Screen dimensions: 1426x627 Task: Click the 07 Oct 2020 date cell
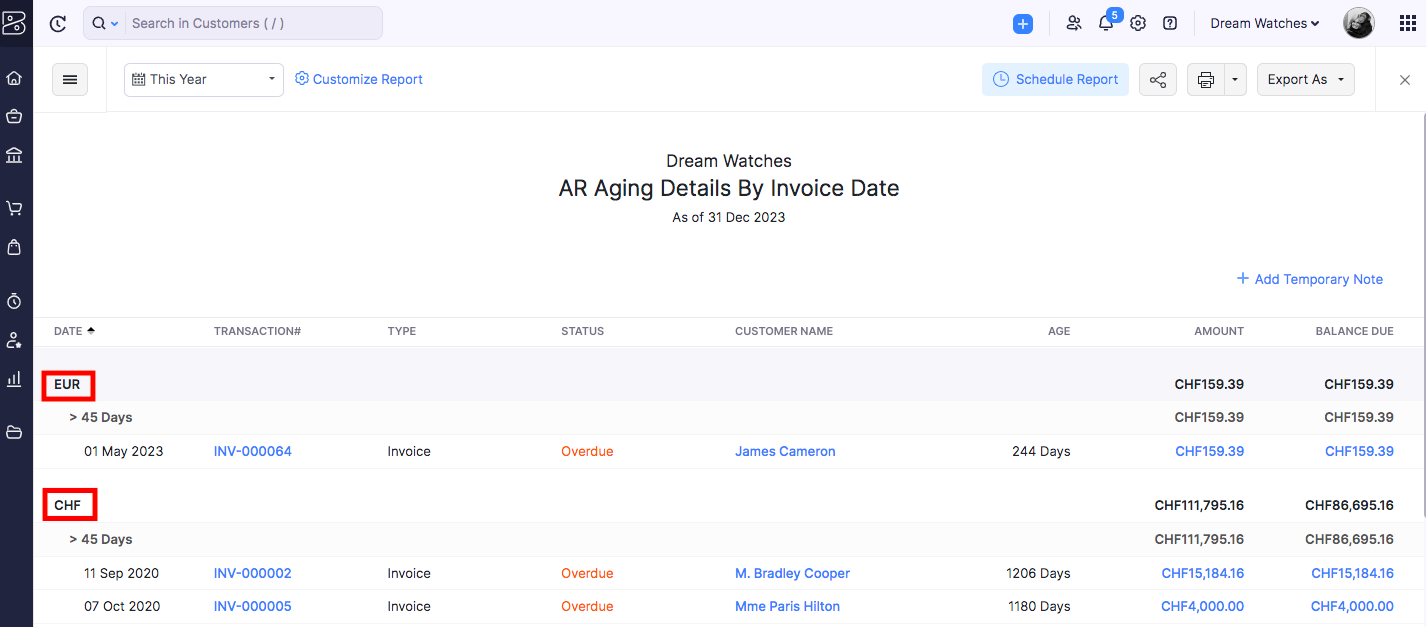click(x=121, y=606)
